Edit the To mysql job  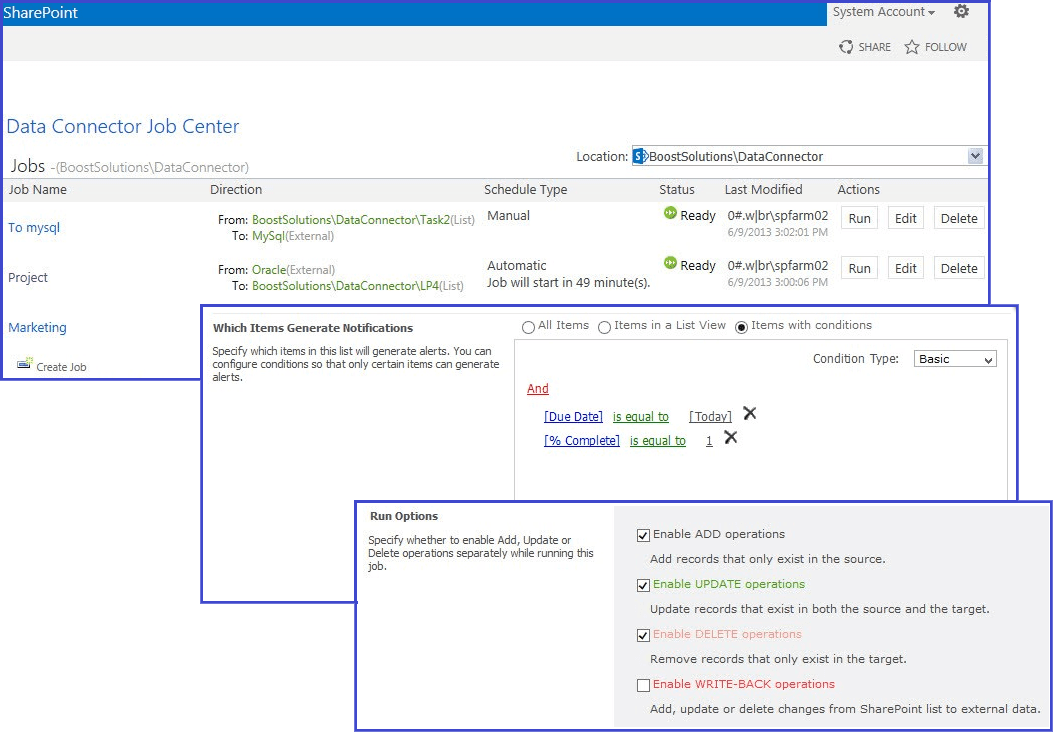point(905,218)
